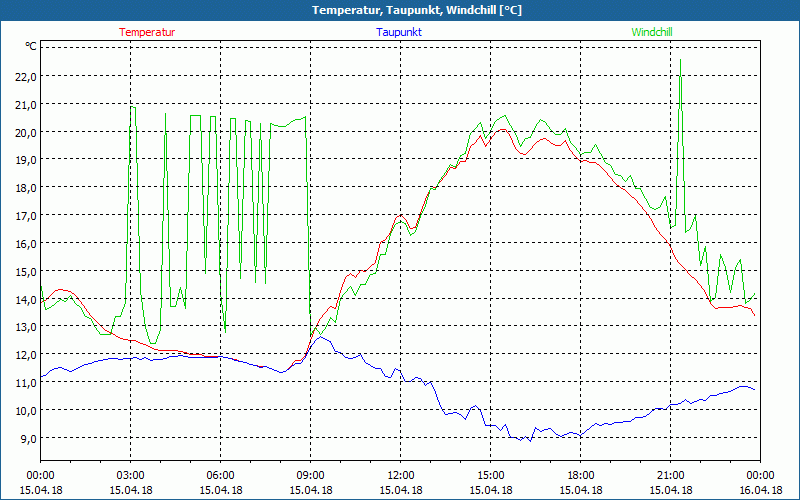This screenshot has width=800, height=500.
Task: Click the 09:00 time axis label
Action: (311, 476)
